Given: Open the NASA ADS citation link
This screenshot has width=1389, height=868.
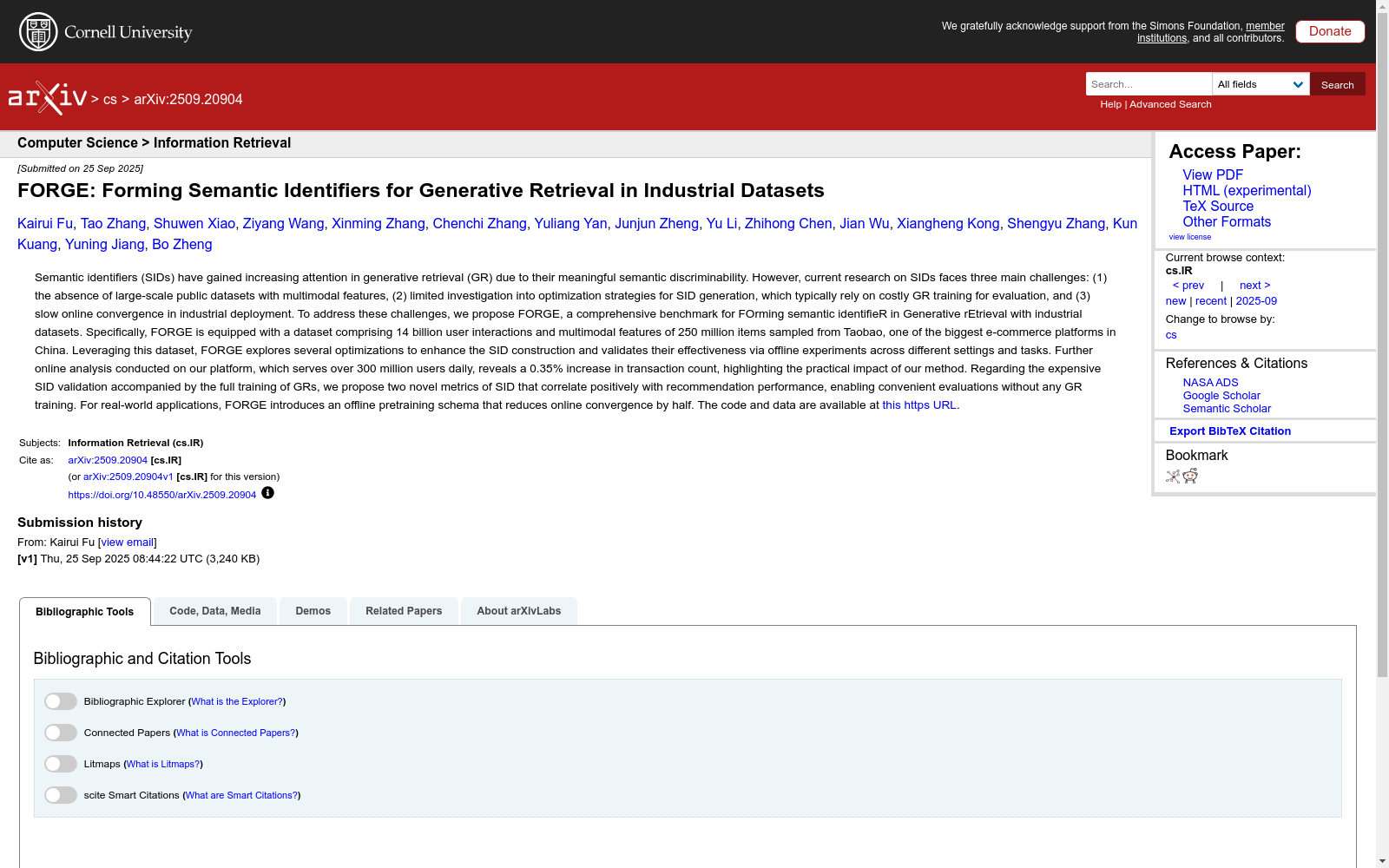Looking at the screenshot, I should coord(1210,382).
